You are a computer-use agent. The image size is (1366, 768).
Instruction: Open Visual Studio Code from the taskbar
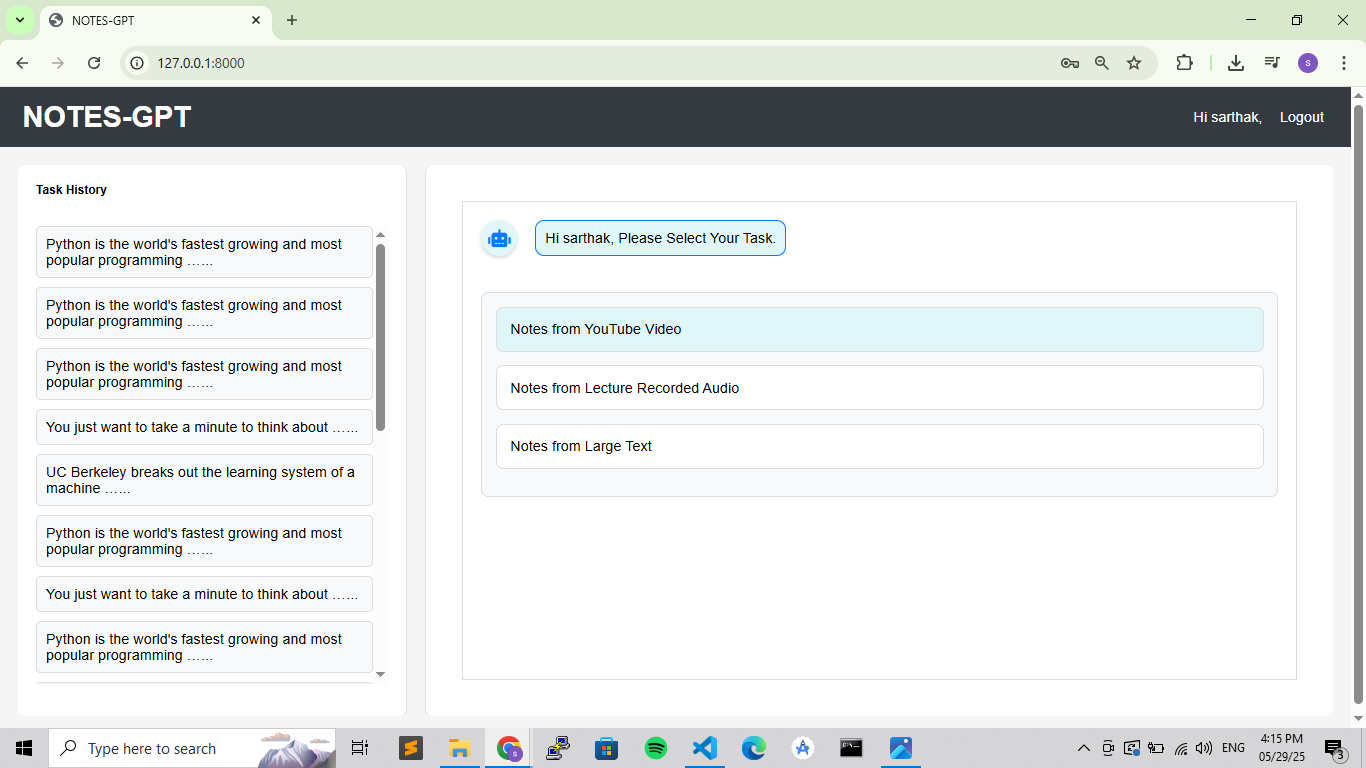(705, 748)
